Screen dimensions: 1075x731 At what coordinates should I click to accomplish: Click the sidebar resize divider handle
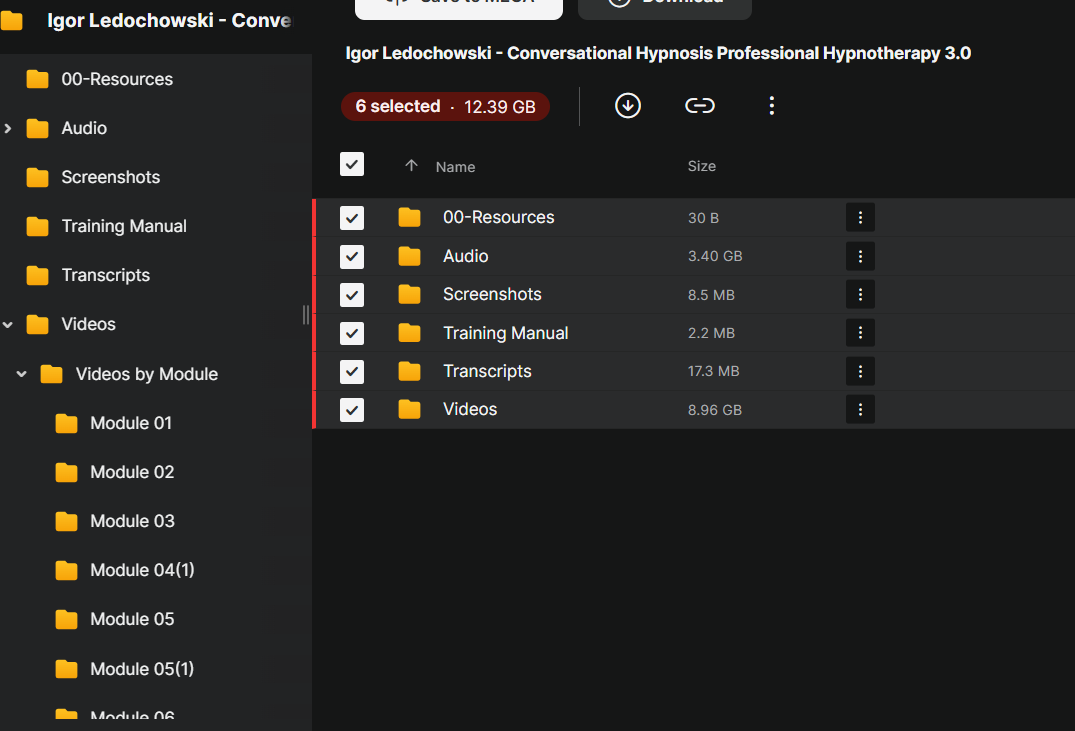[306, 315]
